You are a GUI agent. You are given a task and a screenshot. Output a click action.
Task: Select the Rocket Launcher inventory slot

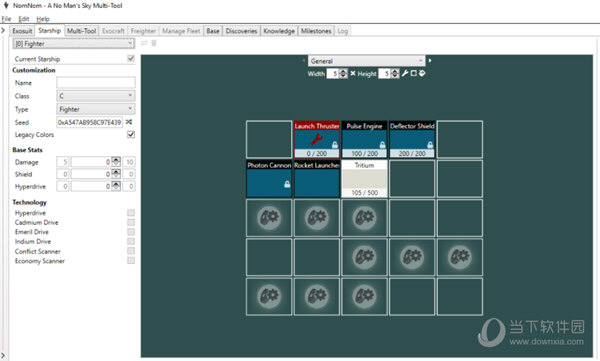point(317,179)
